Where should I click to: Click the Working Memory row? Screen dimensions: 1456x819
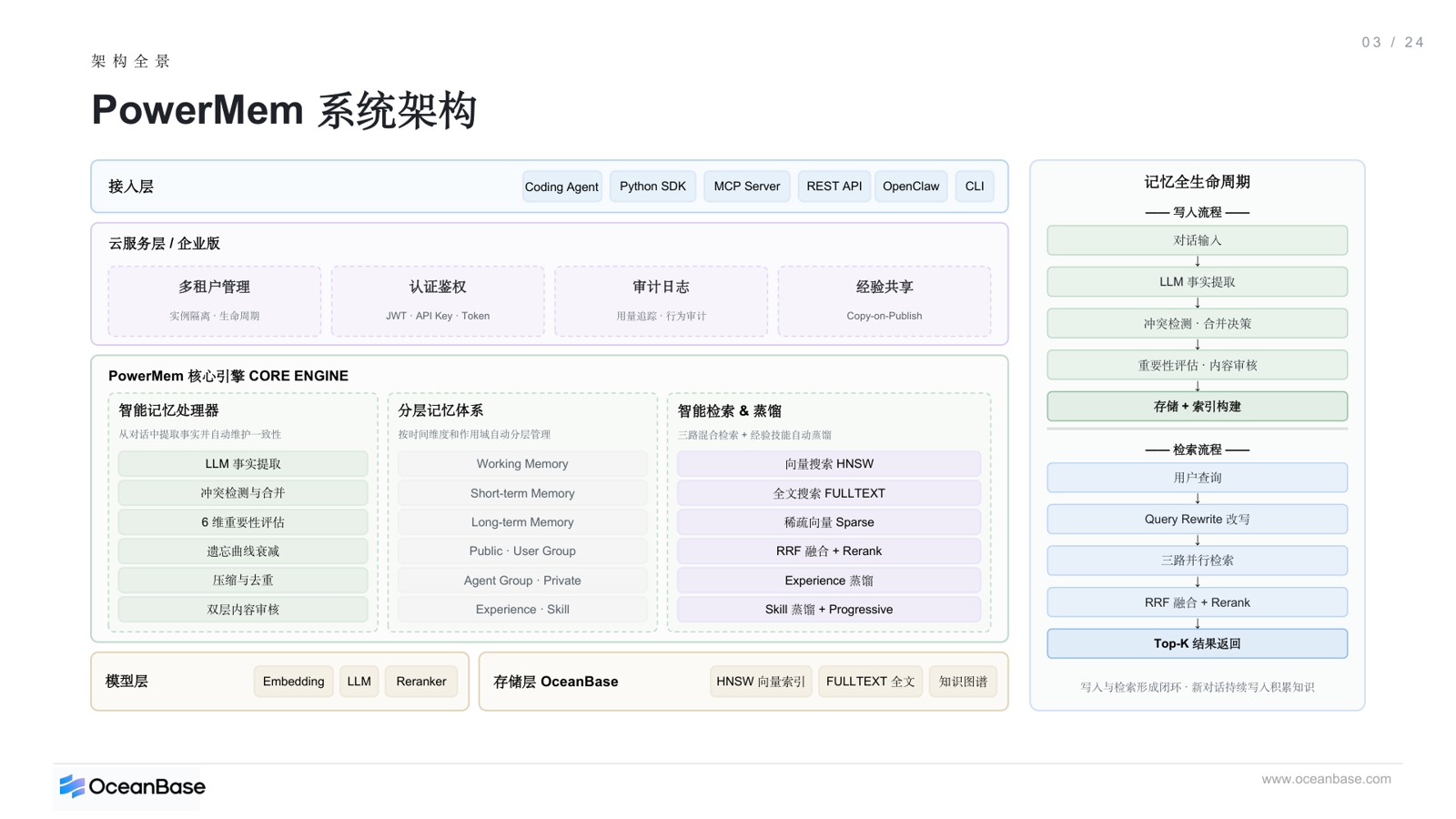pos(522,464)
